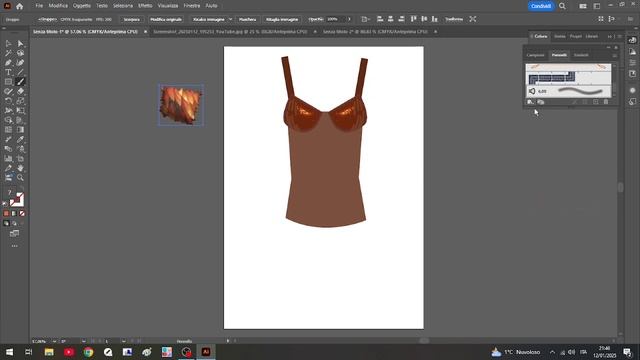Select the Pen tool

tap(8, 62)
